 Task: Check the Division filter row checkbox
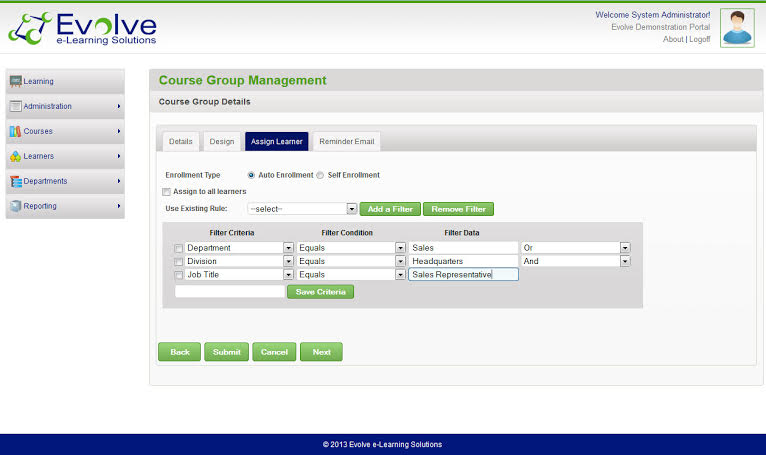tap(178, 261)
